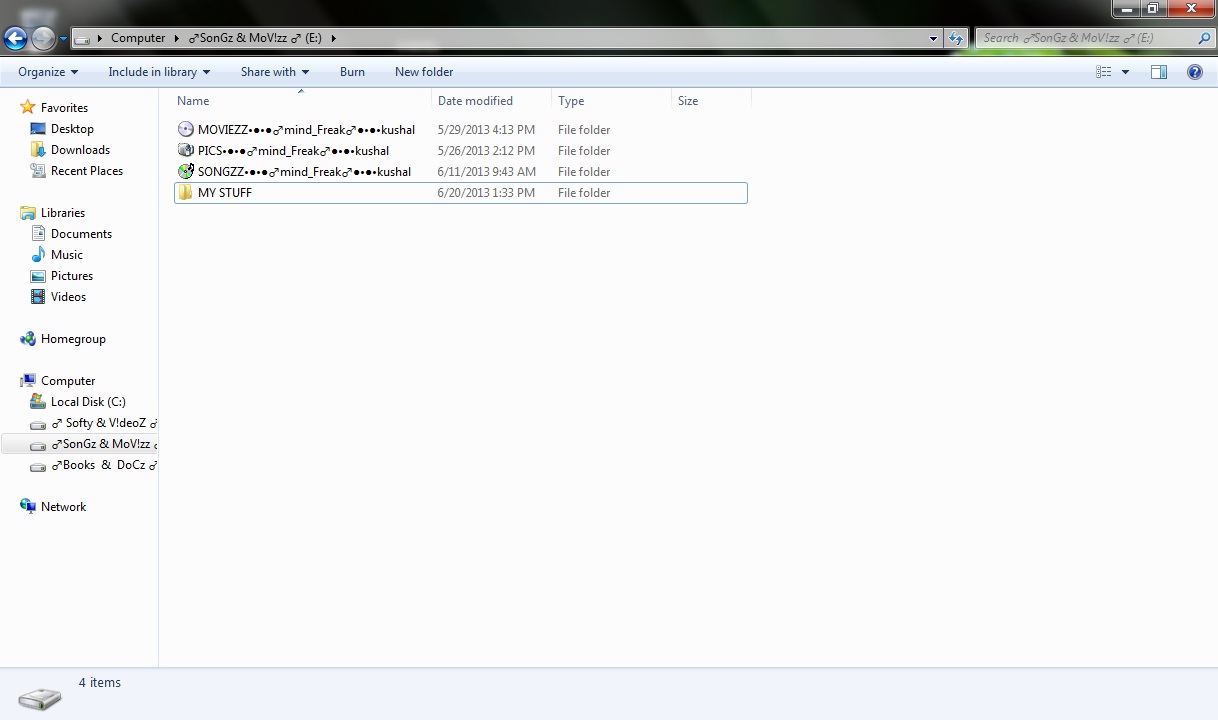Select Homegroup in navigation pane
This screenshot has height=720, width=1218.
point(73,339)
